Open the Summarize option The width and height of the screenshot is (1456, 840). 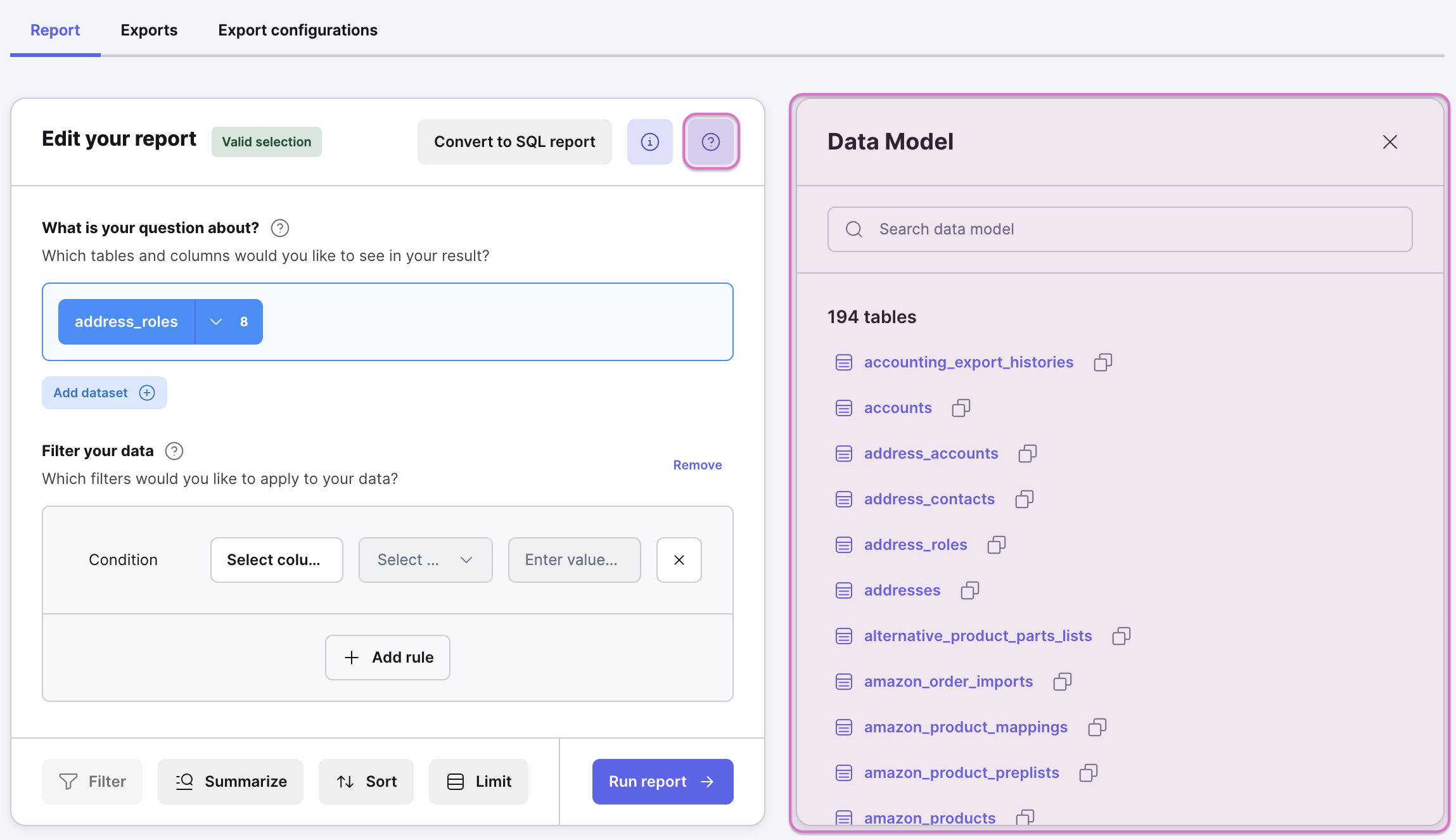231,782
